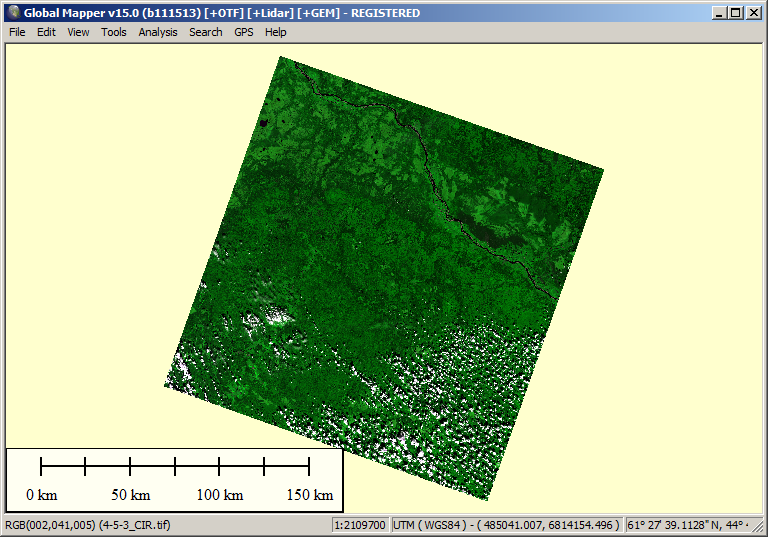Click the 1:2109700 scale field in status bar
The image size is (768, 537).
(360, 525)
